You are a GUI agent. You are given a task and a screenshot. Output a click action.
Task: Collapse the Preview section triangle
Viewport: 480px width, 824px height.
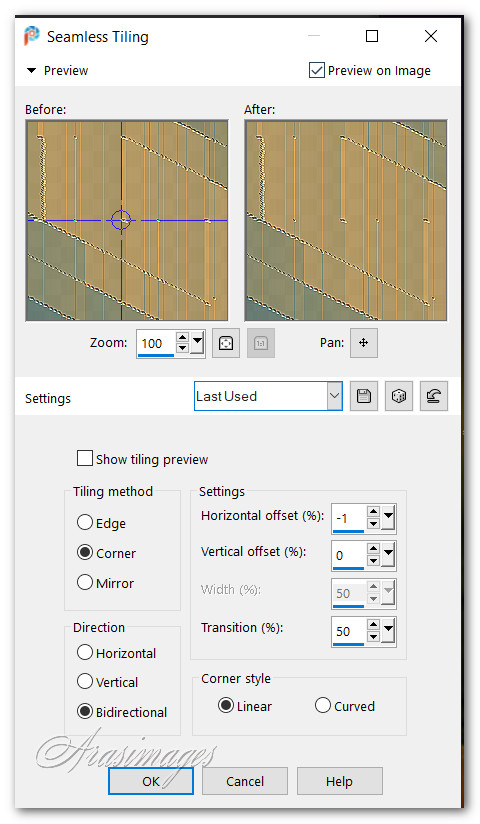pos(32,70)
